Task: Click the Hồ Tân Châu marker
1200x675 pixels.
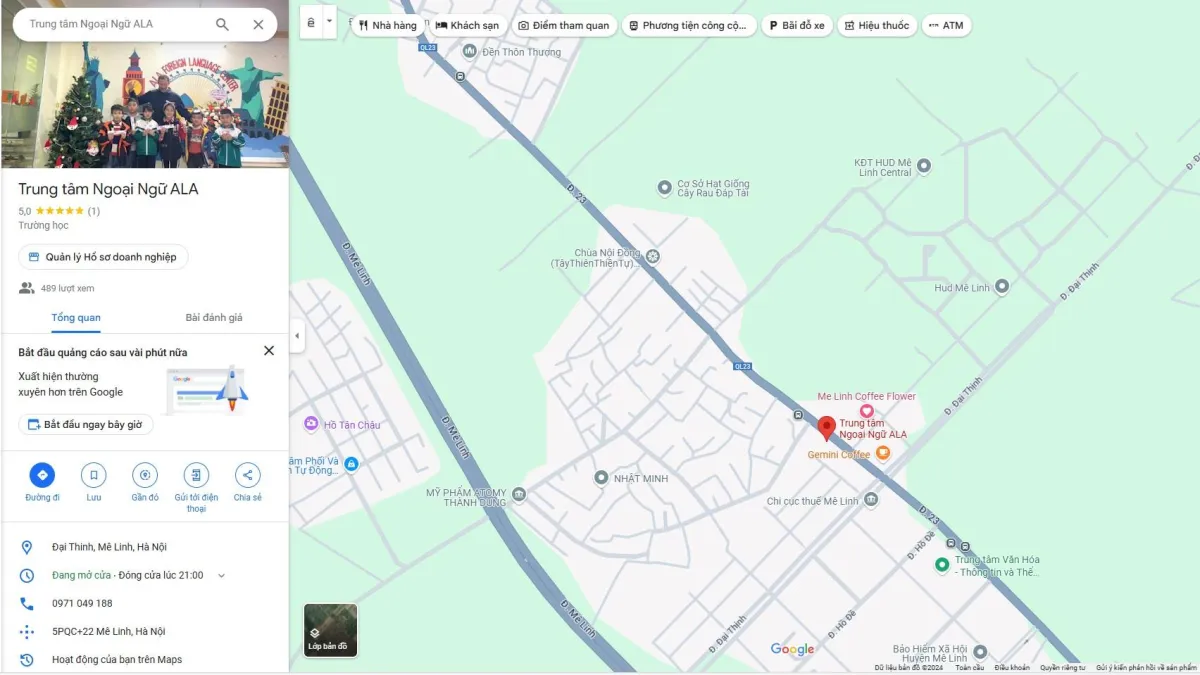Action: [311, 425]
